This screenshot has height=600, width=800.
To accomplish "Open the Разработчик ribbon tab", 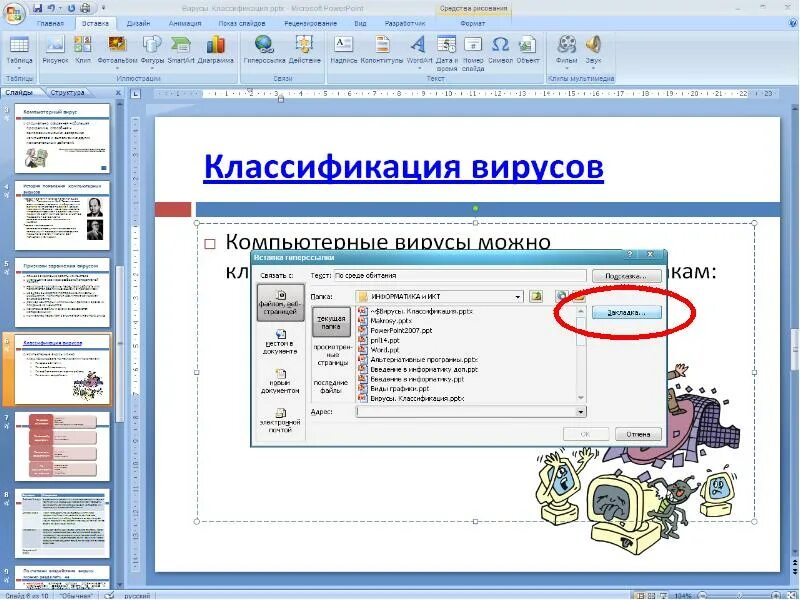I will [405, 23].
